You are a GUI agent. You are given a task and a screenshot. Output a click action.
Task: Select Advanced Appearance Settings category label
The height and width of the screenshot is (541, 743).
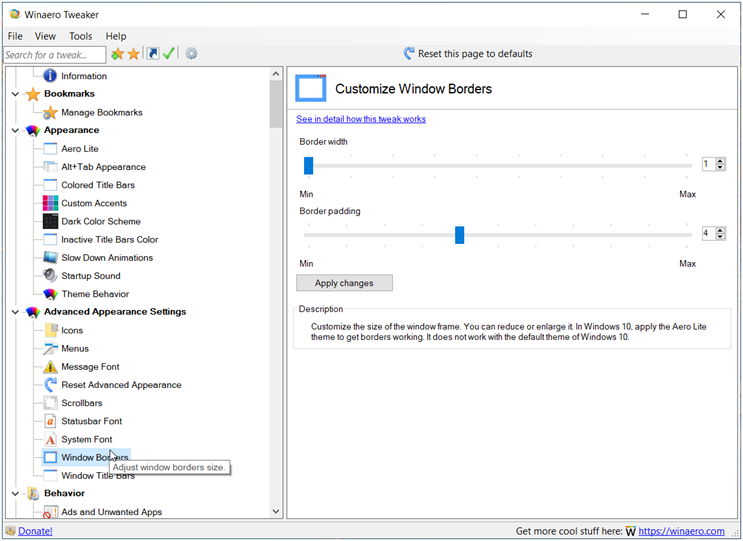[115, 312]
